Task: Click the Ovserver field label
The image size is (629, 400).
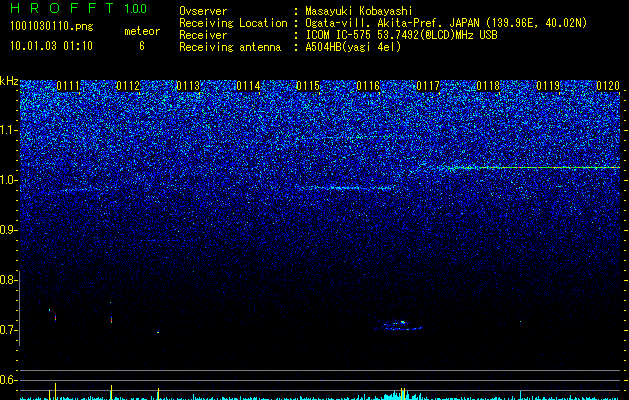Action: pos(203,11)
